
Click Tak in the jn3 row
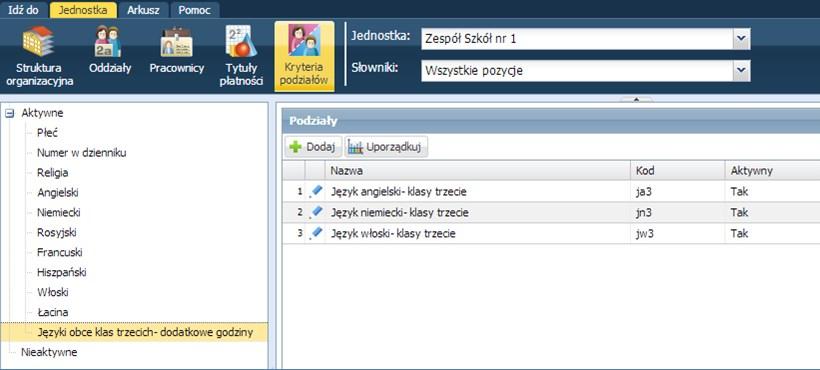point(739,212)
